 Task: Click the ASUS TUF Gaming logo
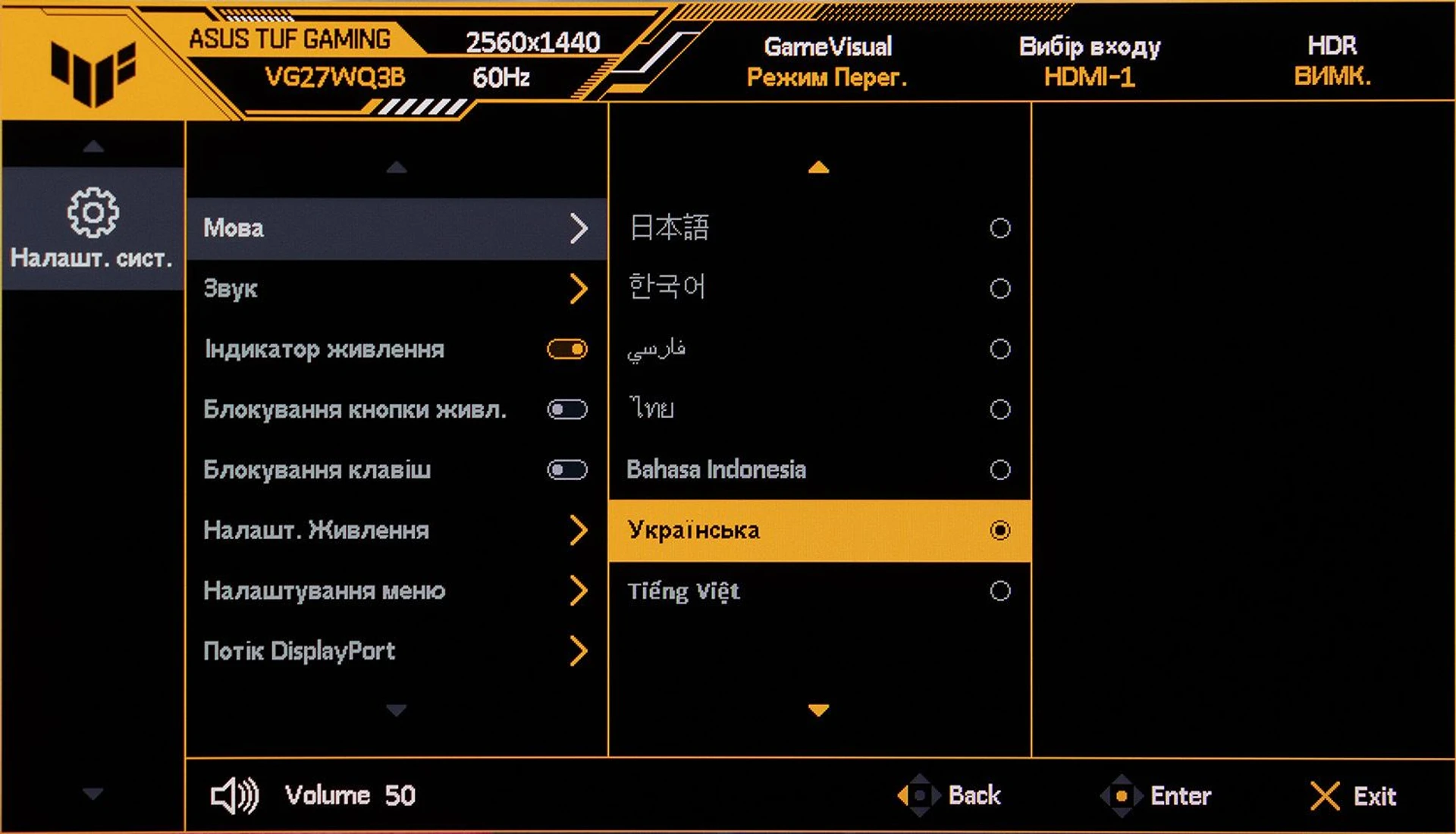pos(93,74)
